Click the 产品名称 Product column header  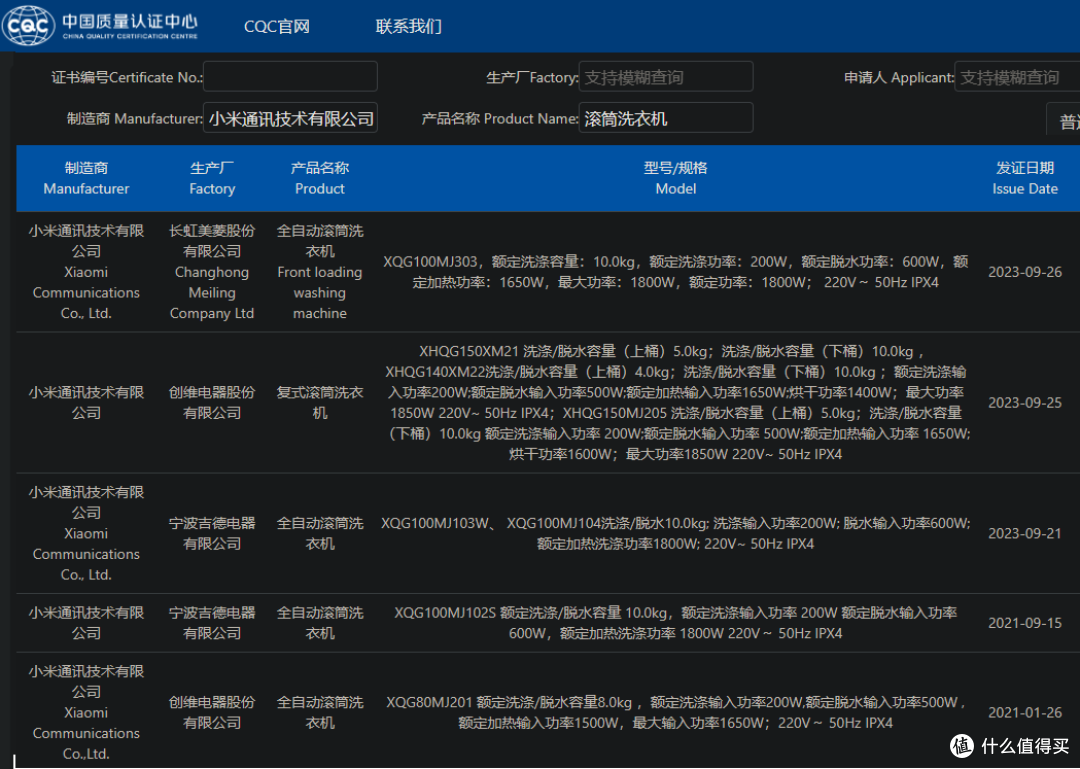320,178
